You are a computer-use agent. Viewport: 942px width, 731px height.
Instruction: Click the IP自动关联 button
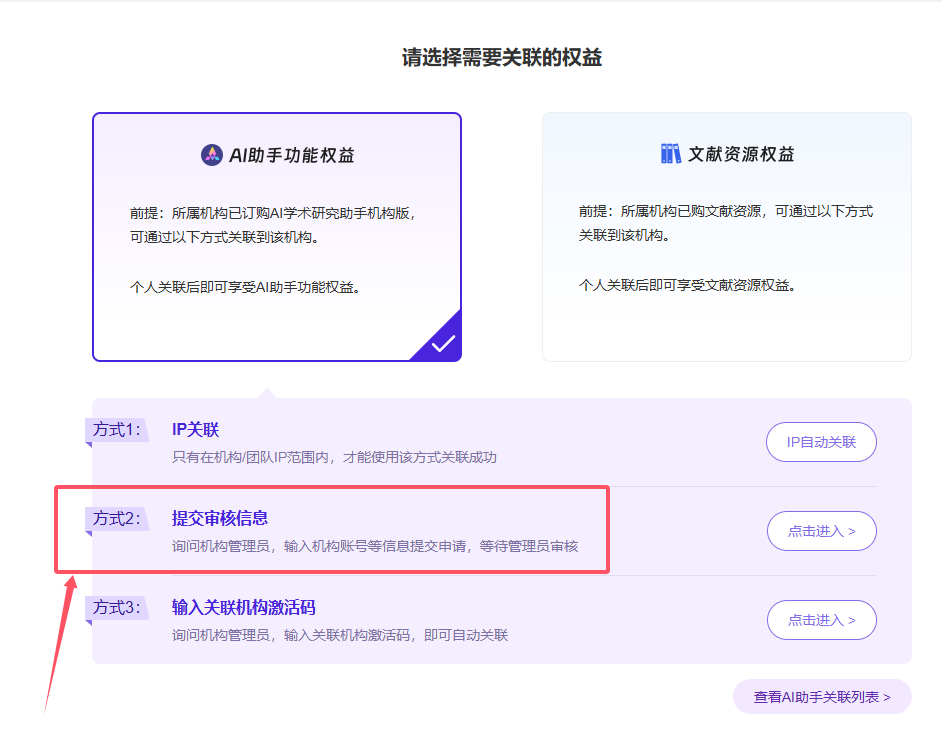821,442
